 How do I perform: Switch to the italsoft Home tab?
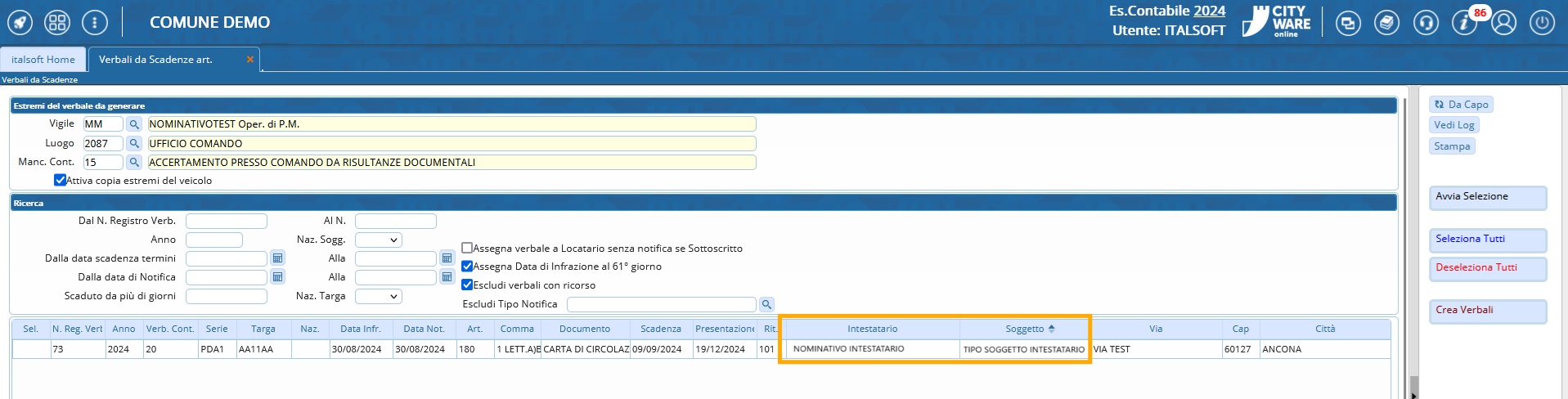(x=43, y=60)
